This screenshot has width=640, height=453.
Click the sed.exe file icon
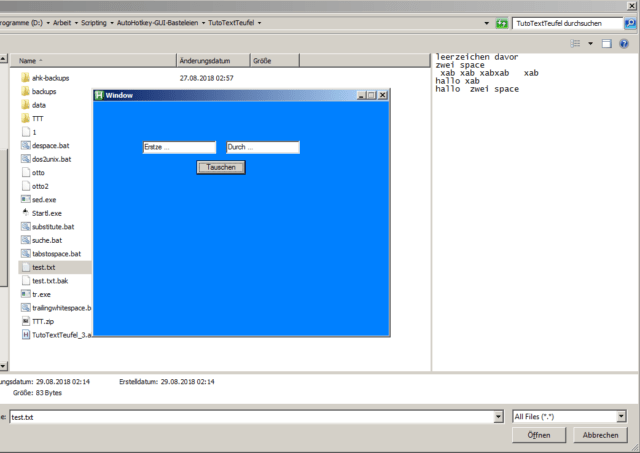[x=25, y=199]
